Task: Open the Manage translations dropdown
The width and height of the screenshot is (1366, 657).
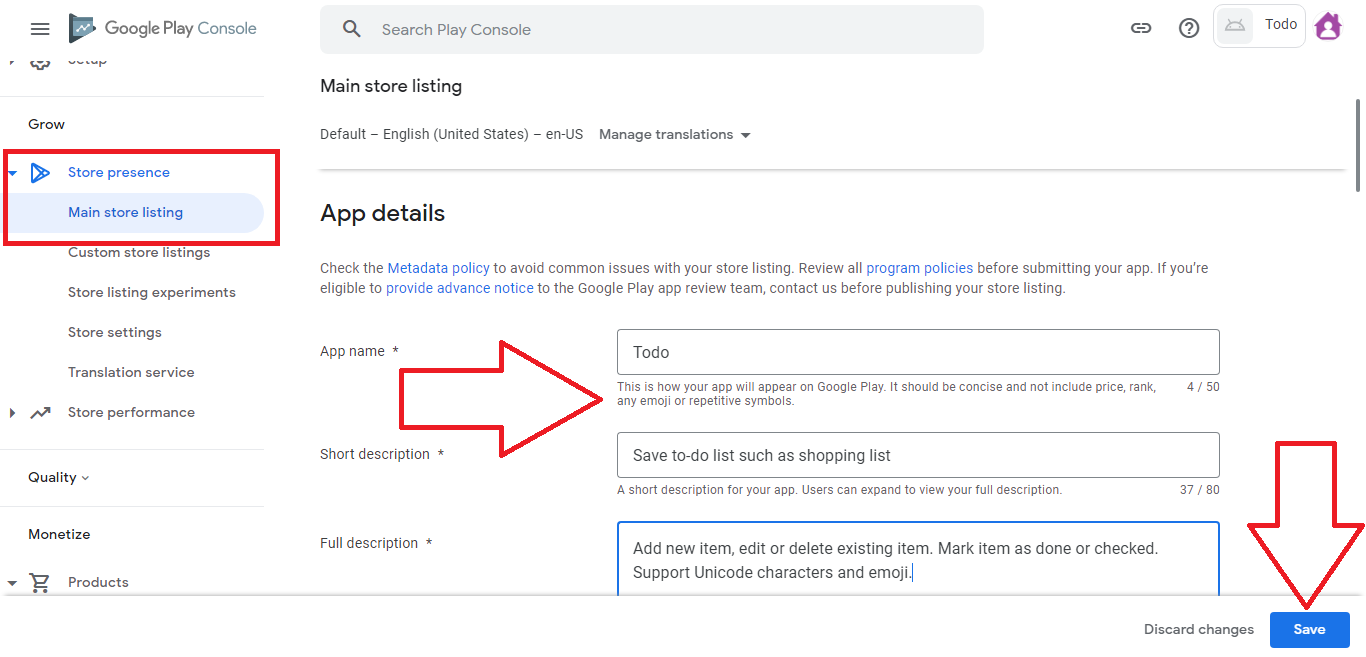Action: (675, 135)
